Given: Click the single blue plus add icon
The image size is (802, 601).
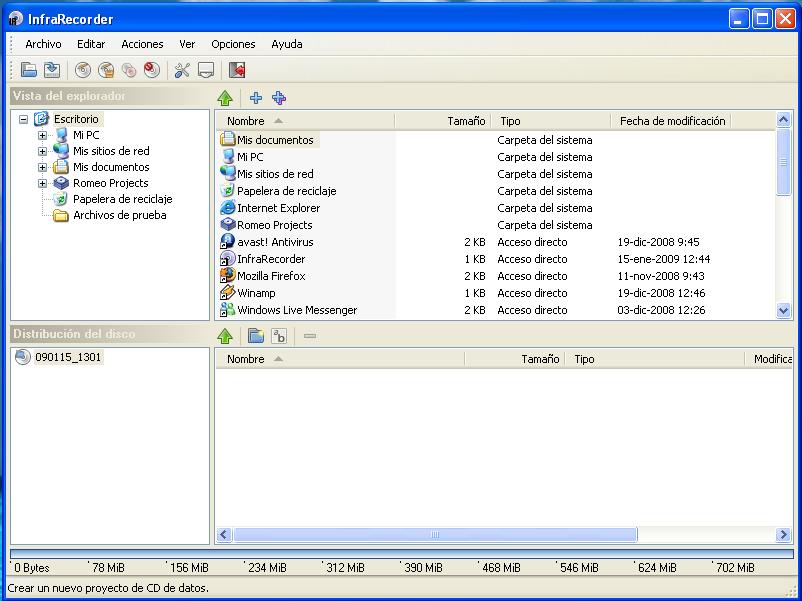Looking at the screenshot, I should (256, 98).
